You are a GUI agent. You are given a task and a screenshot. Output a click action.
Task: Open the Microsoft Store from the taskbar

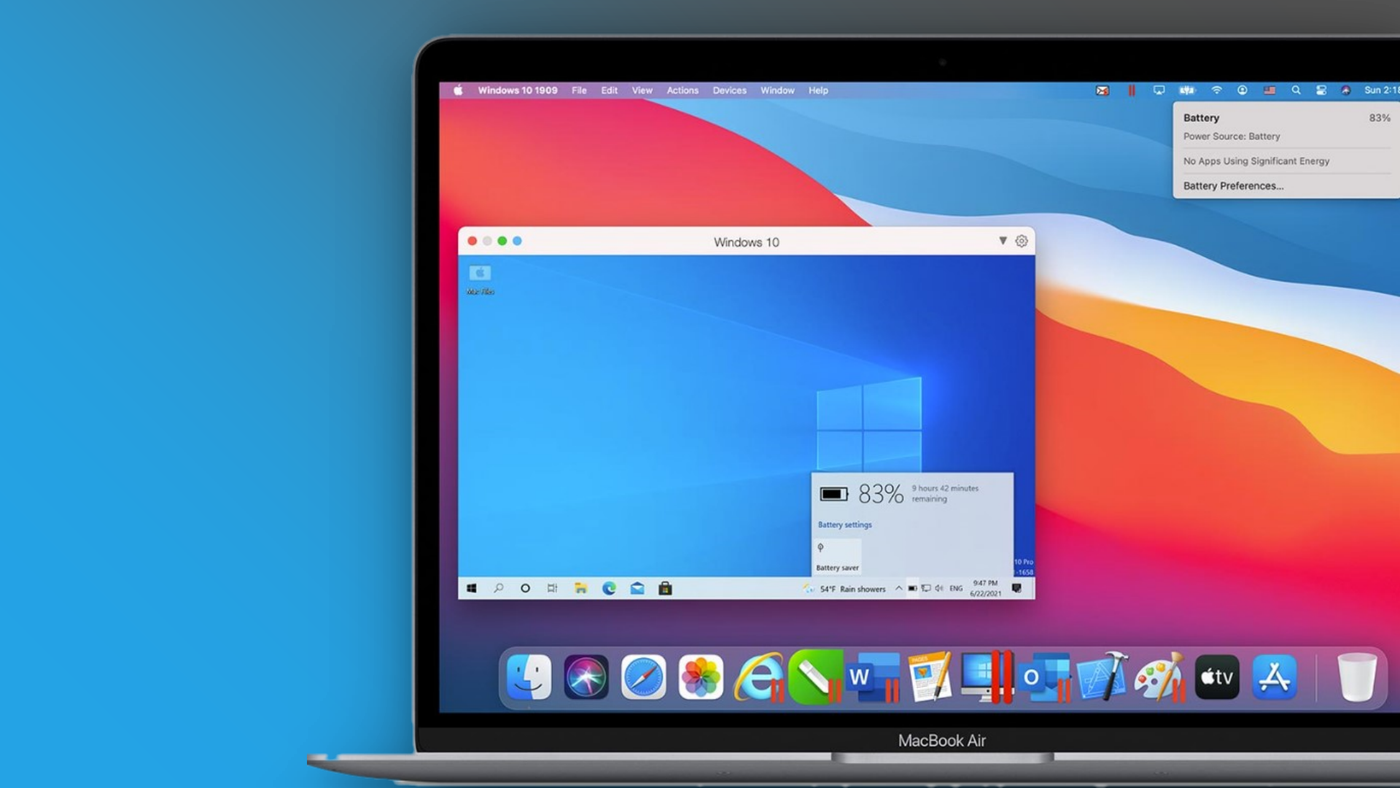664,588
